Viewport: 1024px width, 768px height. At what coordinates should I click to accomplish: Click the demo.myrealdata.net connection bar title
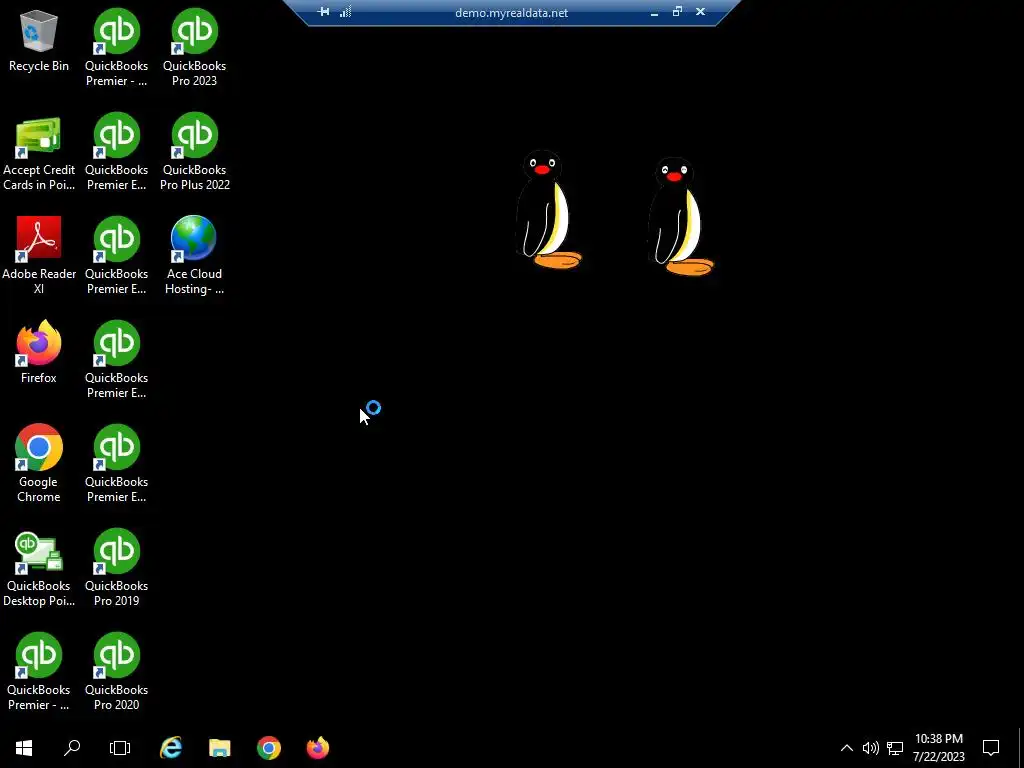coord(511,12)
